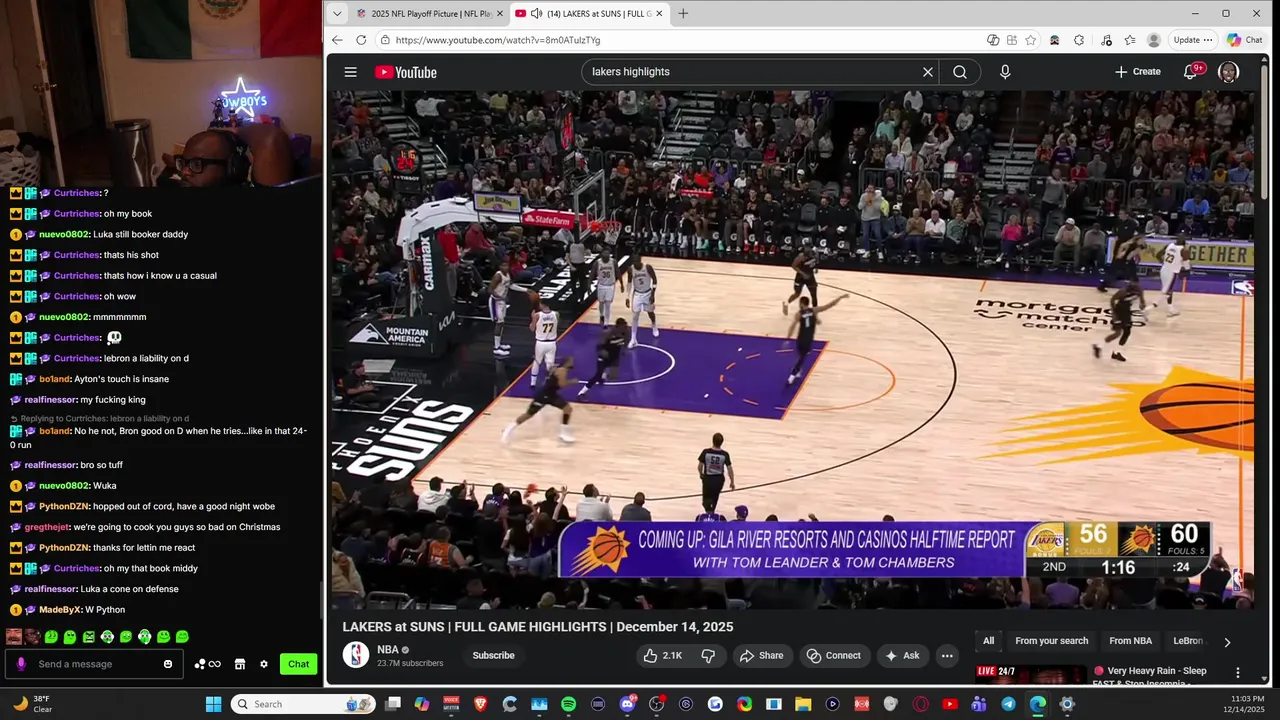Open the browser profile icon
1280x720 pixels.
1154,40
